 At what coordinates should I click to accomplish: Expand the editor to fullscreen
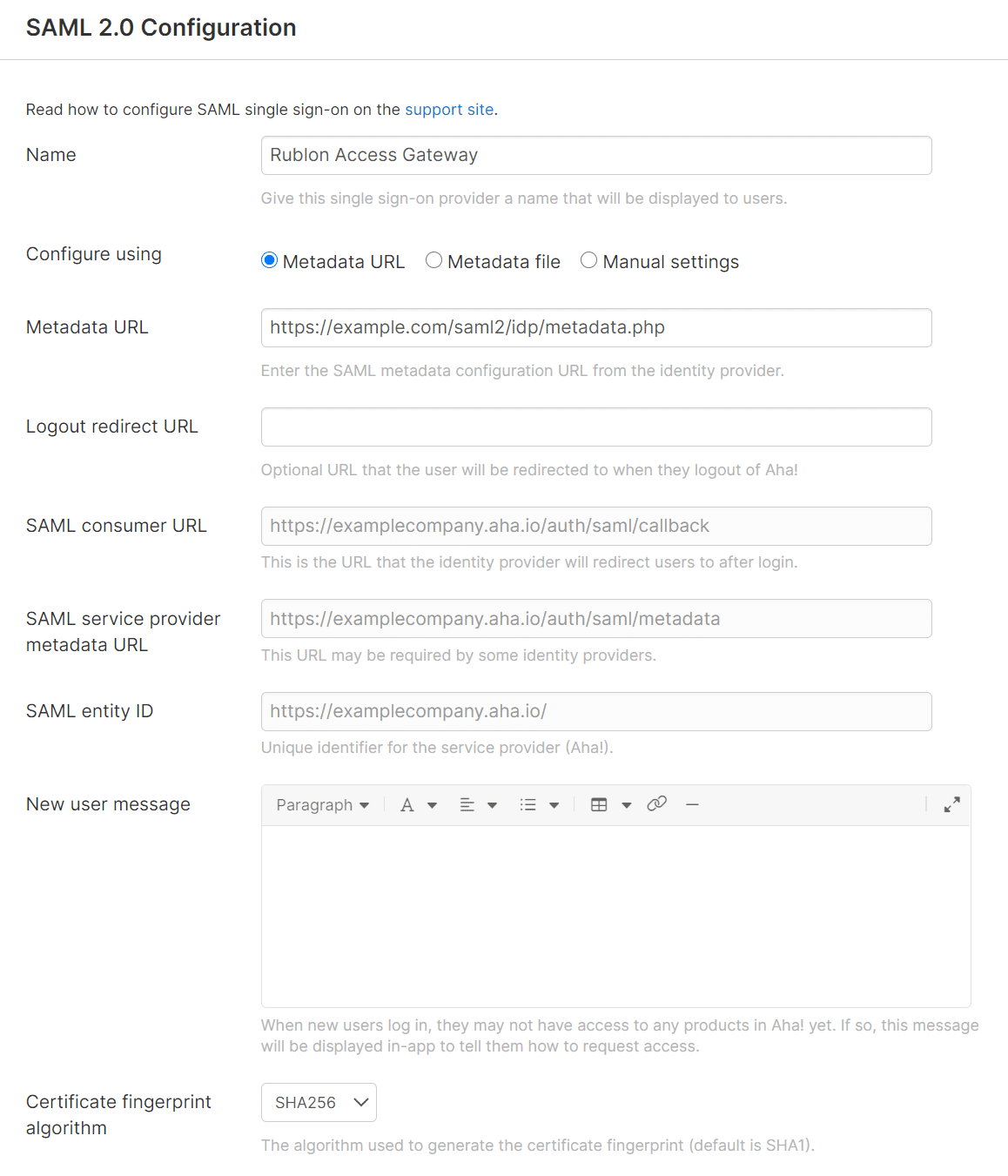[951, 805]
